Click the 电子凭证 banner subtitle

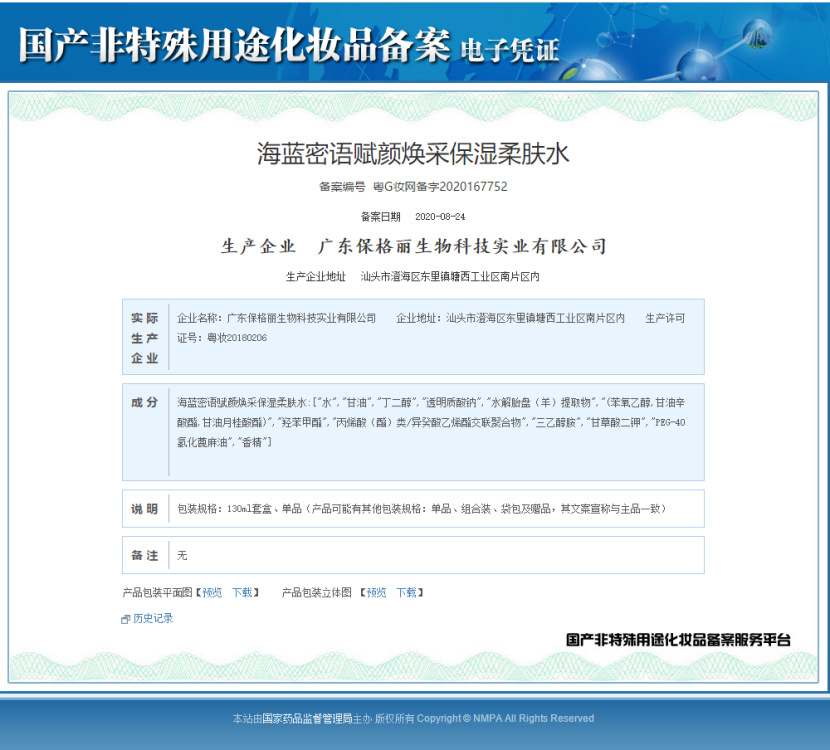pos(510,50)
